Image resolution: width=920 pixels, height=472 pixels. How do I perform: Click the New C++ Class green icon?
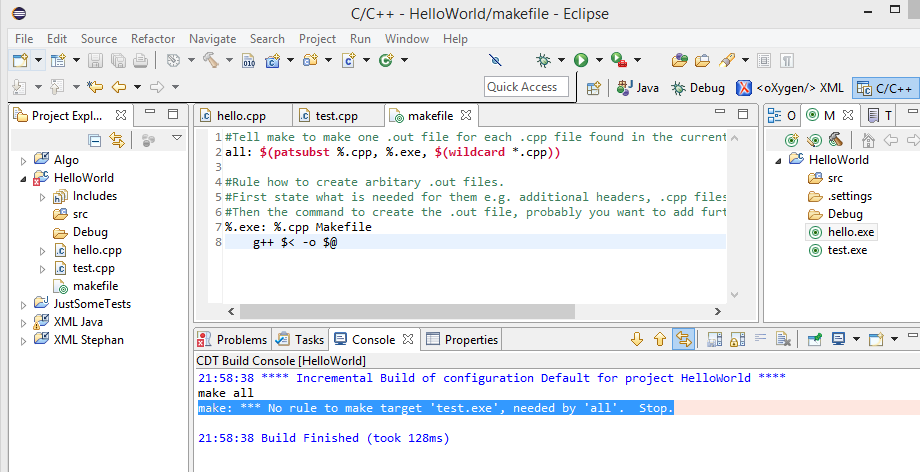(x=386, y=60)
